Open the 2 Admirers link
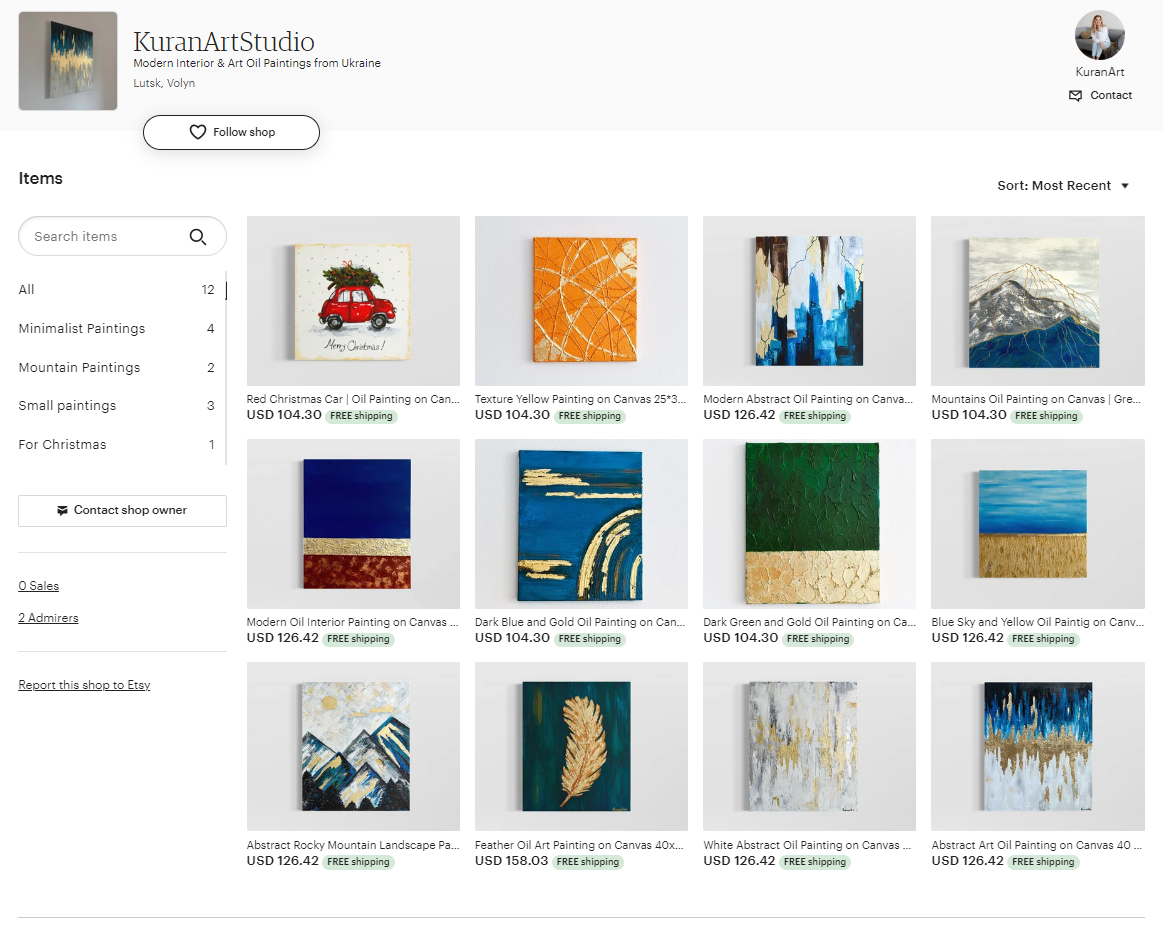This screenshot has width=1163, height=931. [x=48, y=618]
